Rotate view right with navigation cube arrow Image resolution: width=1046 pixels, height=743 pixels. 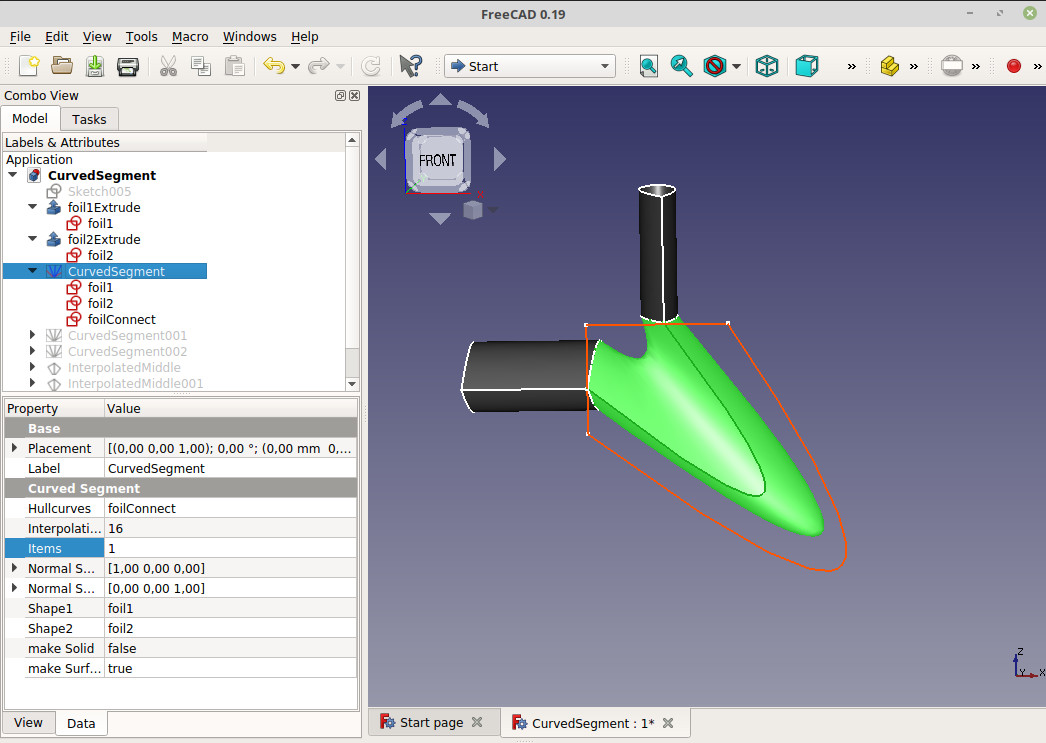click(x=499, y=159)
